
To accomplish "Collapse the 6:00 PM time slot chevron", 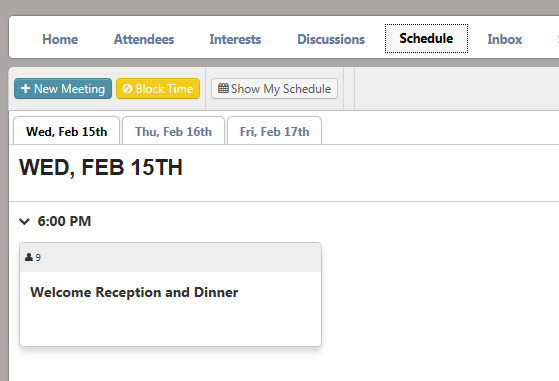I will pyautogui.click(x=24, y=221).
